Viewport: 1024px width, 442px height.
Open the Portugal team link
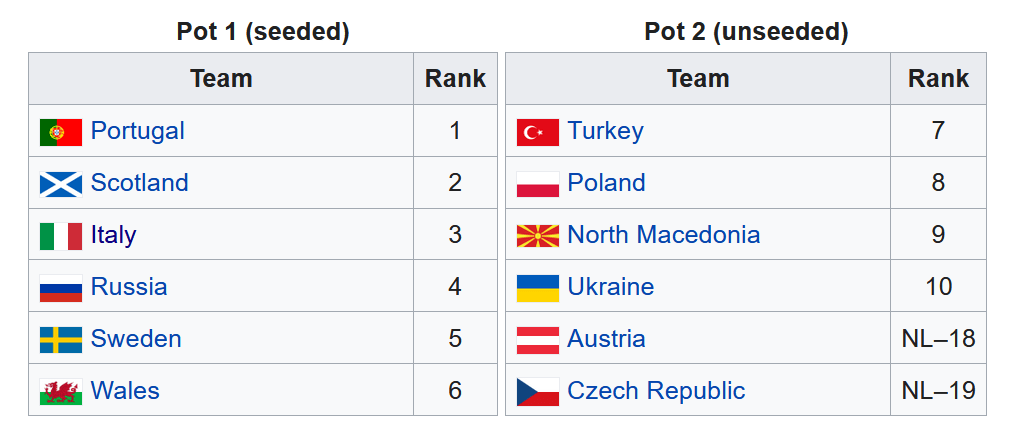(x=137, y=131)
